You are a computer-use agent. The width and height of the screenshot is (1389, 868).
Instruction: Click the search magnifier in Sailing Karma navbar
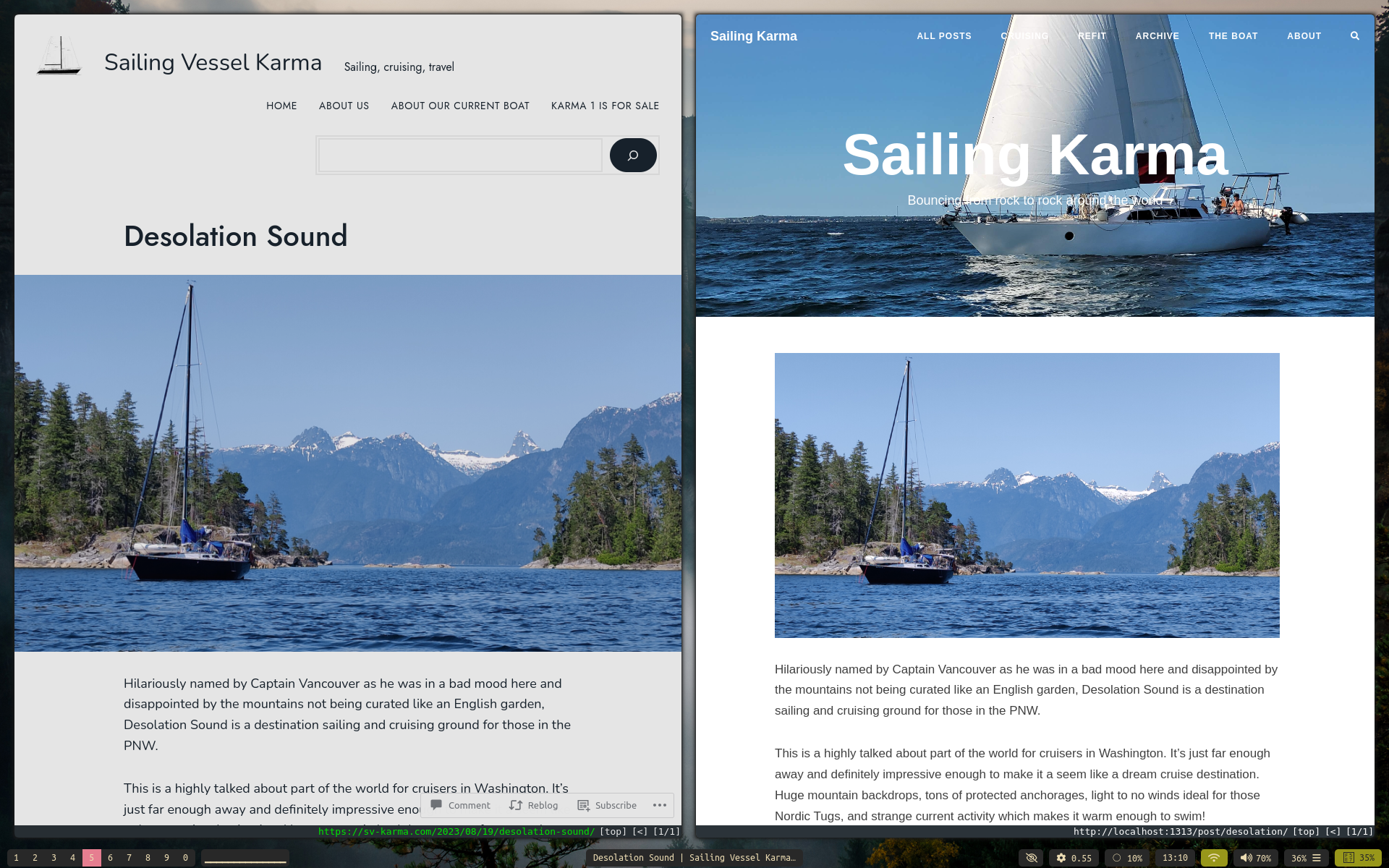(1354, 36)
